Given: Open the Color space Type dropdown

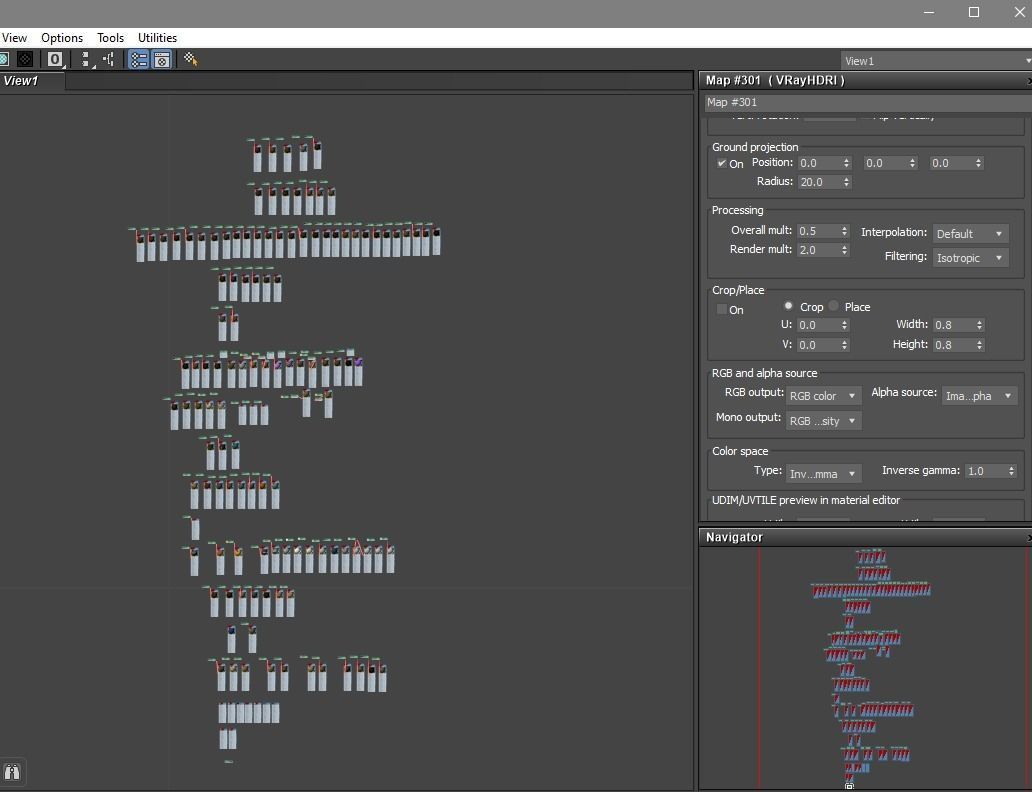Looking at the screenshot, I should (x=823, y=473).
